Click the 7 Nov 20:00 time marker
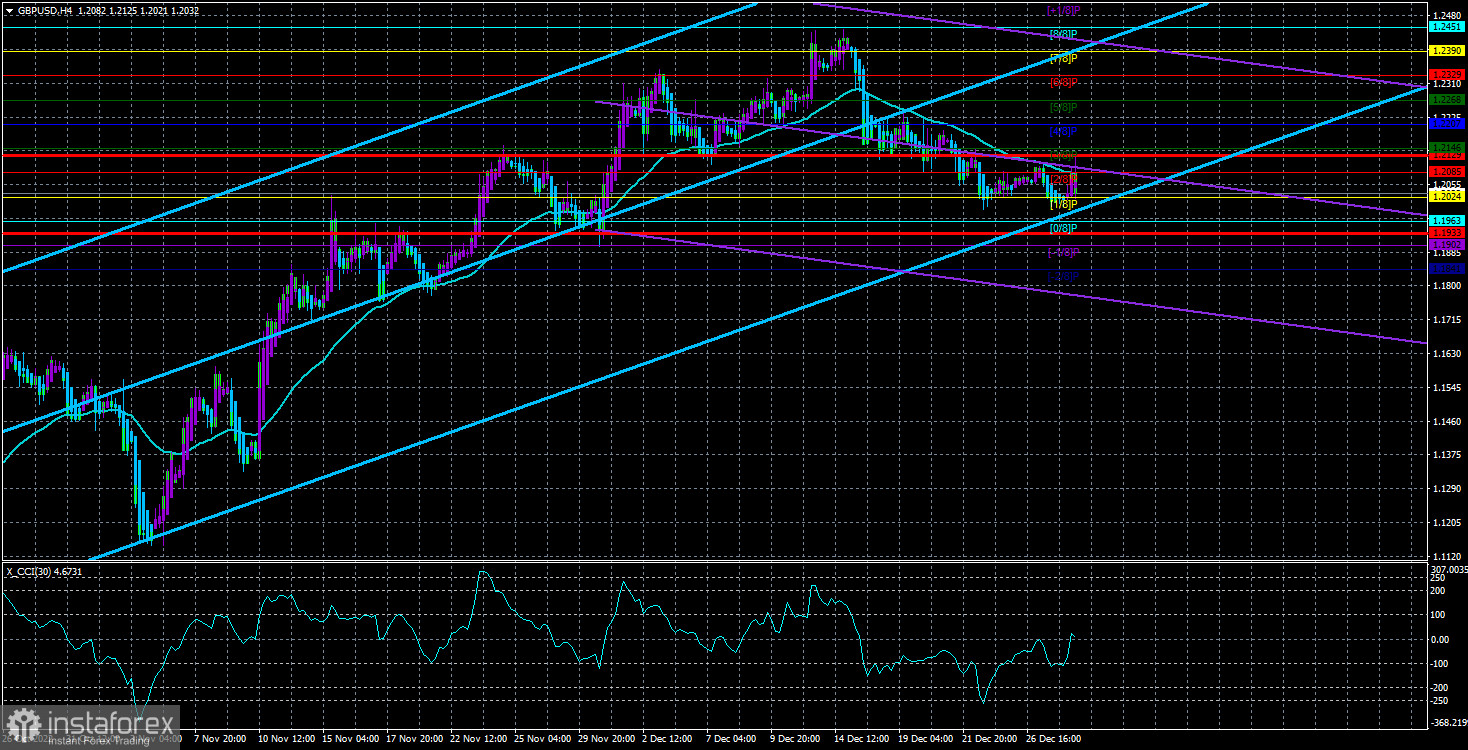Screen dimensions: 1468x750 [x=219, y=739]
